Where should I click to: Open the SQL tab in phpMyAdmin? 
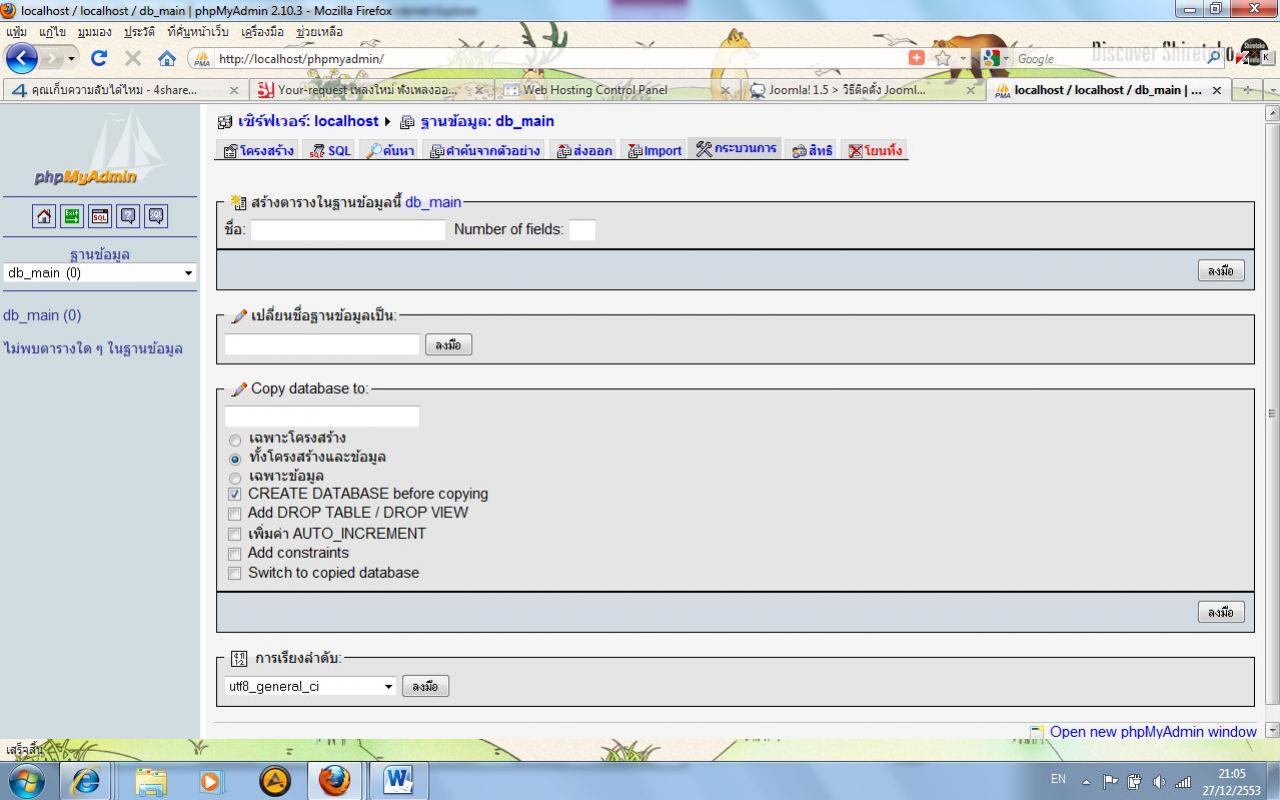pyautogui.click(x=329, y=151)
